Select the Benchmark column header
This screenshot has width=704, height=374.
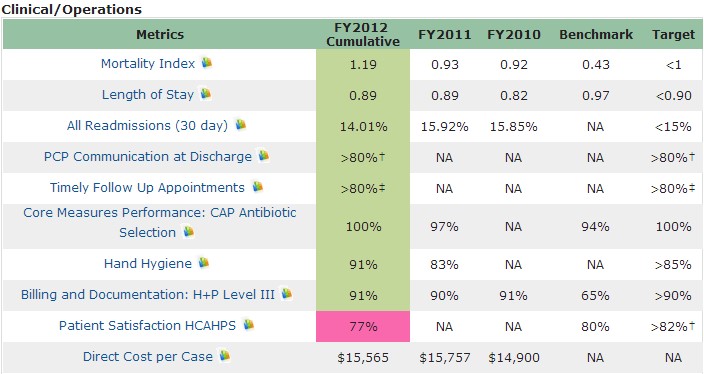pos(596,35)
